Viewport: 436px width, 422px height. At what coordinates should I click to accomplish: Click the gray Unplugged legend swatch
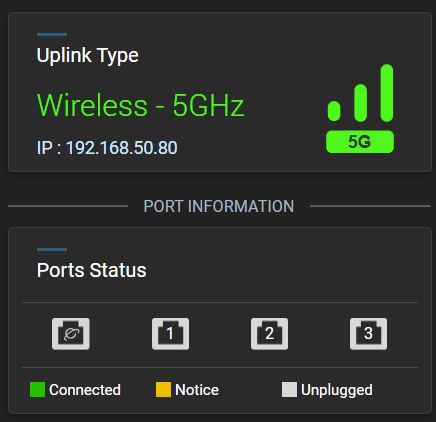click(289, 390)
